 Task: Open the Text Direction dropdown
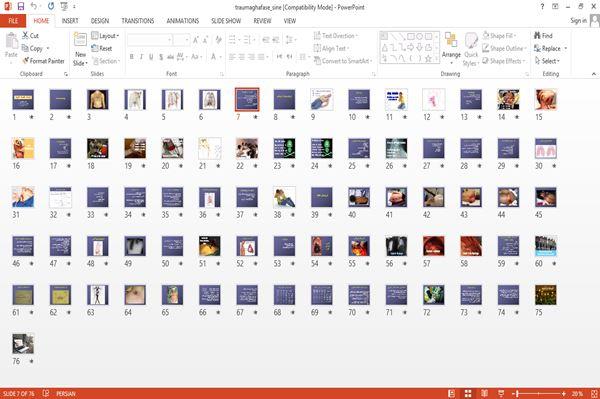tap(336, 36)
